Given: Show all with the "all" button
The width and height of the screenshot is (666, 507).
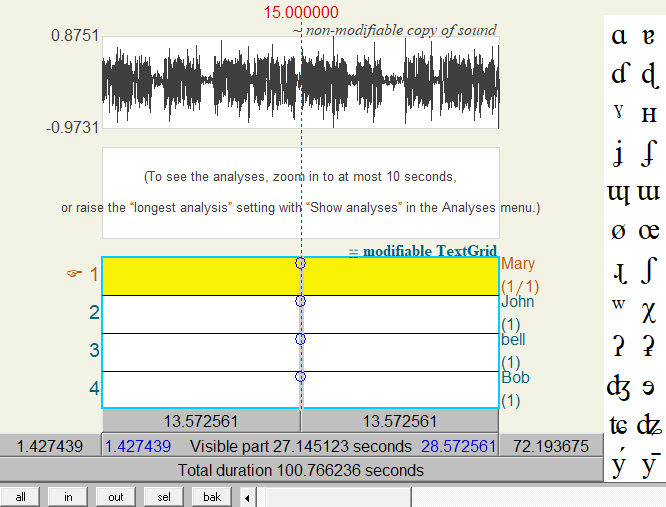Looking at the screenshot, I should (x=20, y=497).
